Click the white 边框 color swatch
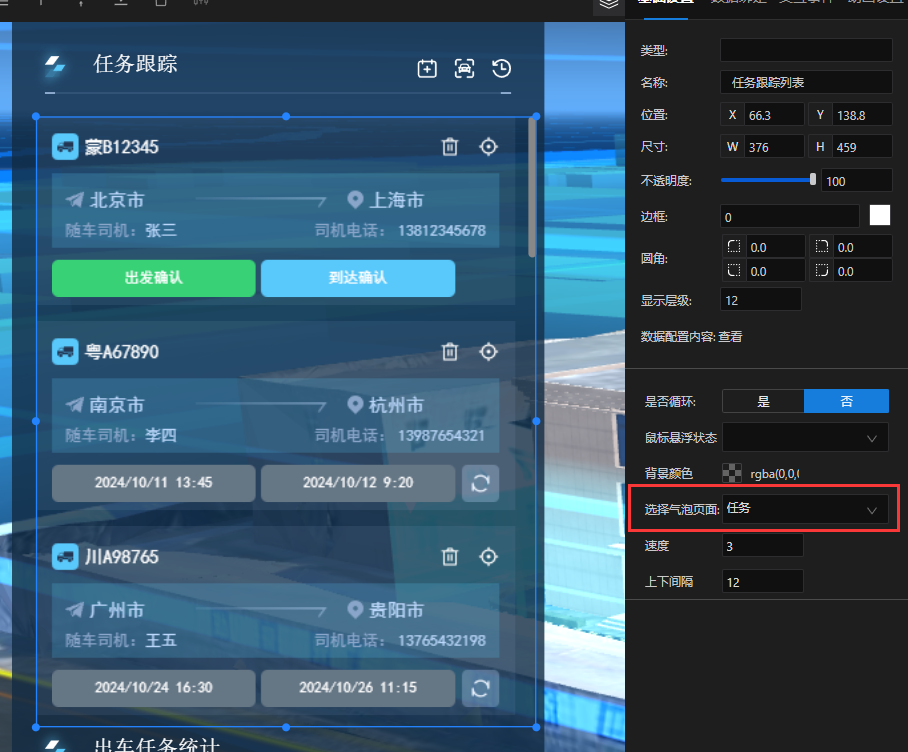This screenshot has width=908, height=752. pos(880,216)
